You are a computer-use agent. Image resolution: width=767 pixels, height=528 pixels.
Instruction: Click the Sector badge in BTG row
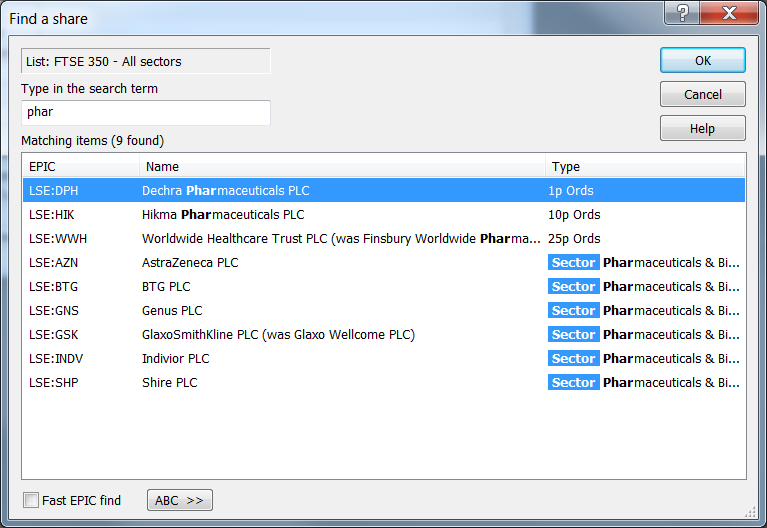click(x=573, y=286)
